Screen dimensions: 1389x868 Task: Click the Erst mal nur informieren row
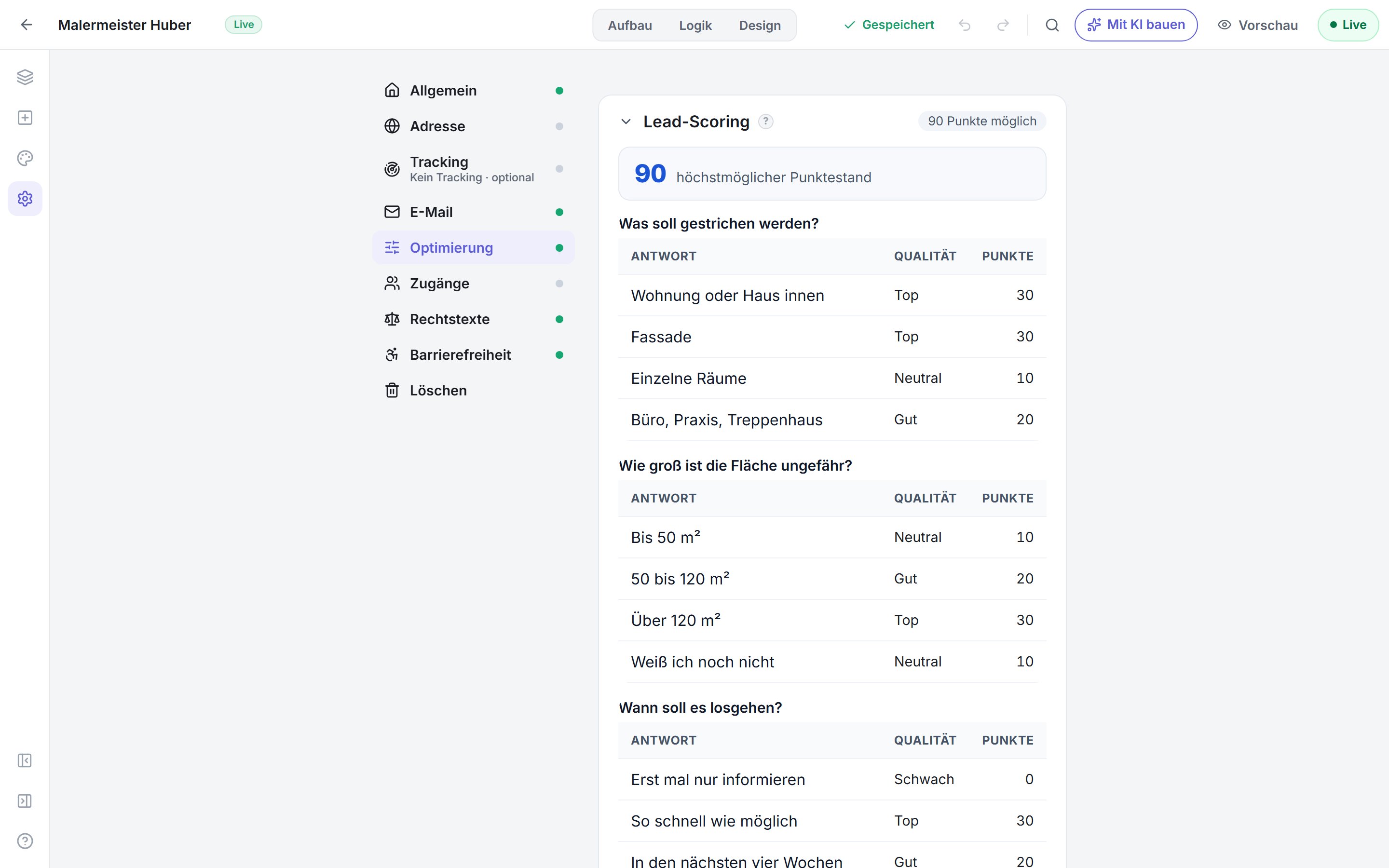[832, 780]
